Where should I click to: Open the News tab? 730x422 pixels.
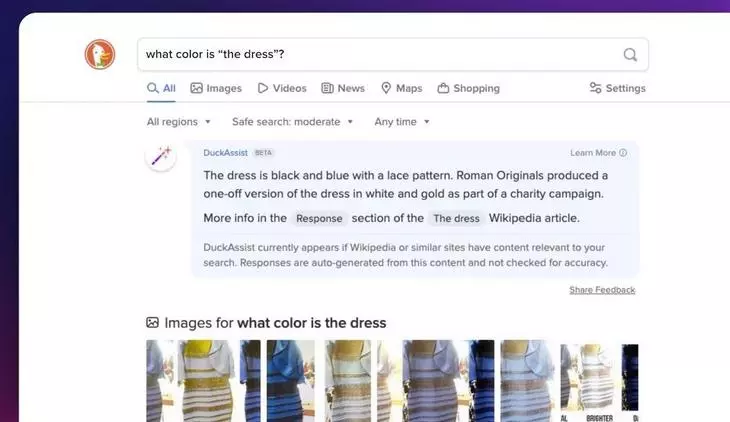pyautogui.click(x=343, y=88)
